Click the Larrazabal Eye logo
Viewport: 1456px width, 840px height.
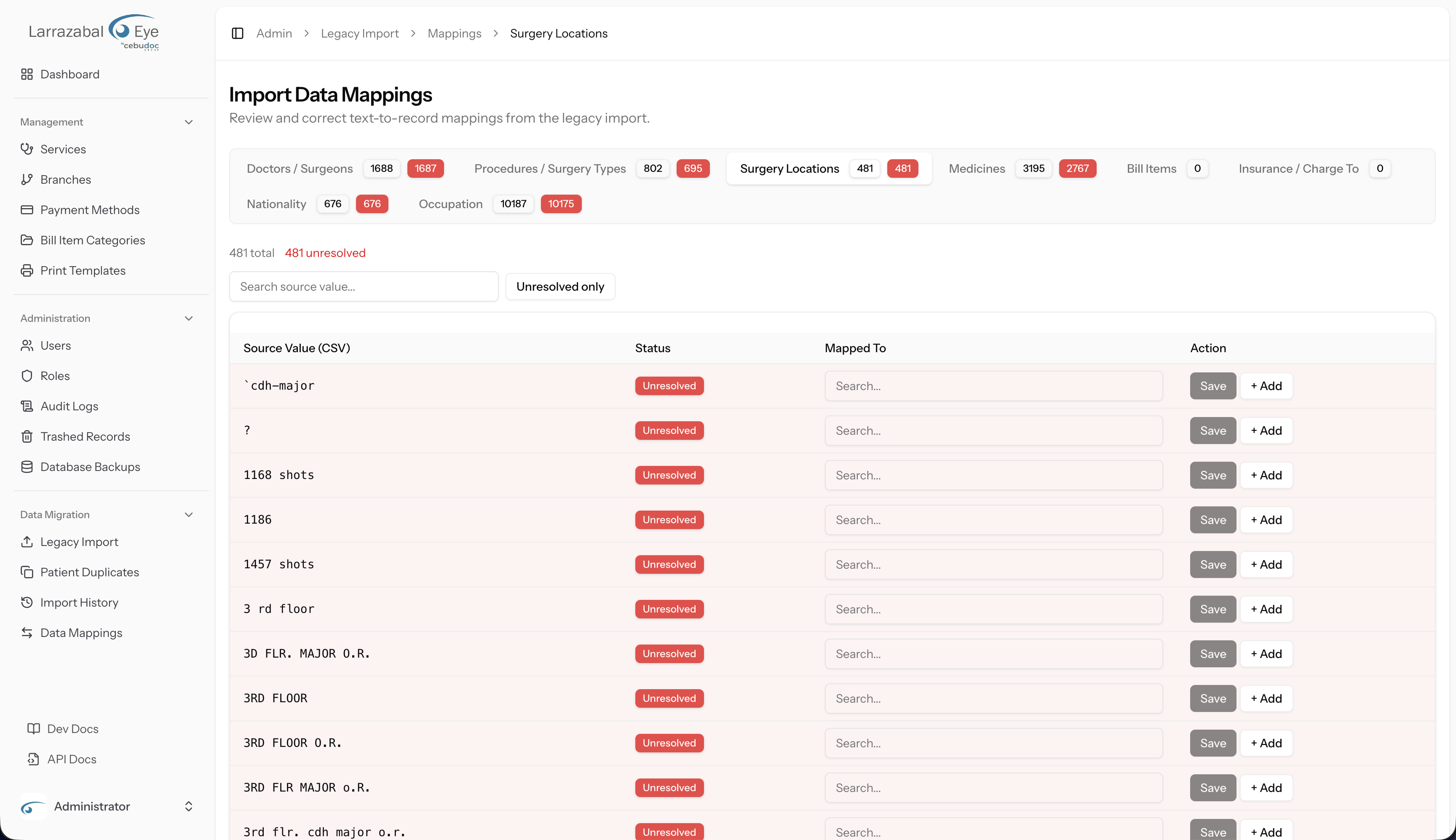point(94,32)
